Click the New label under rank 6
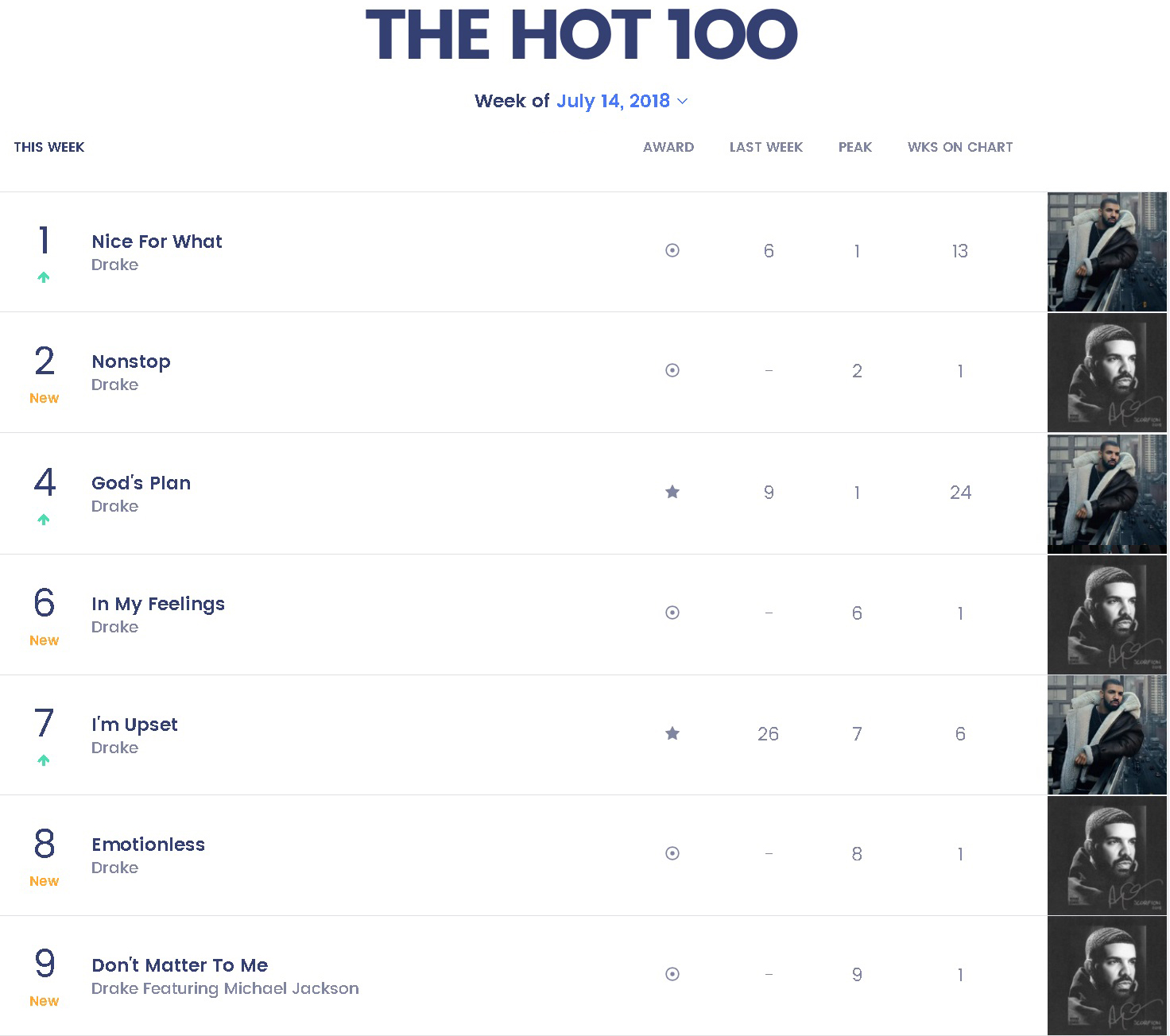Viewport: 1170px width, 1036px height. [x=45, y=640]
